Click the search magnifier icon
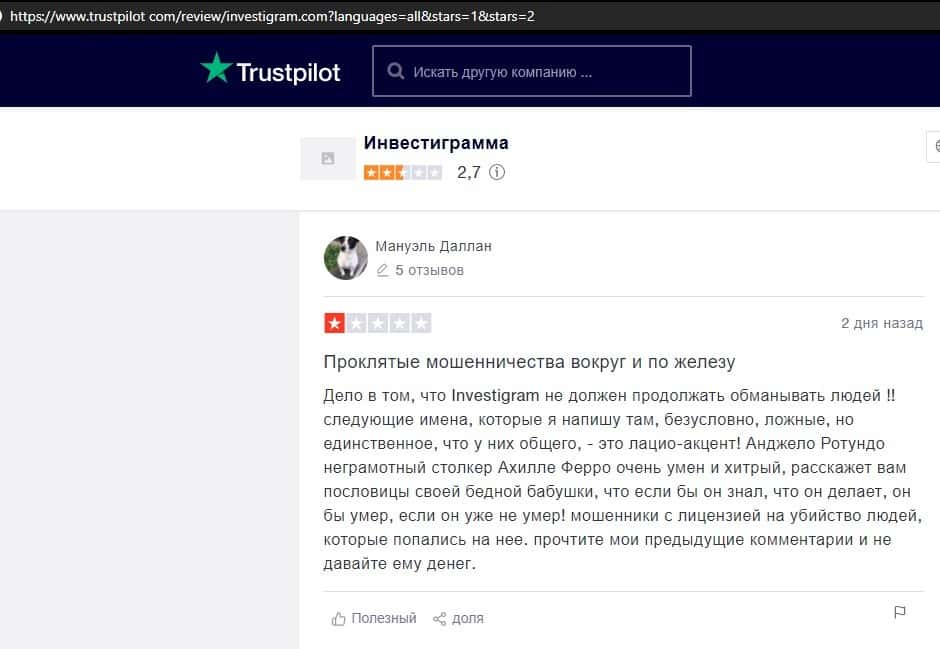This screenshot has width=940, height=649. tap(396, 71)
